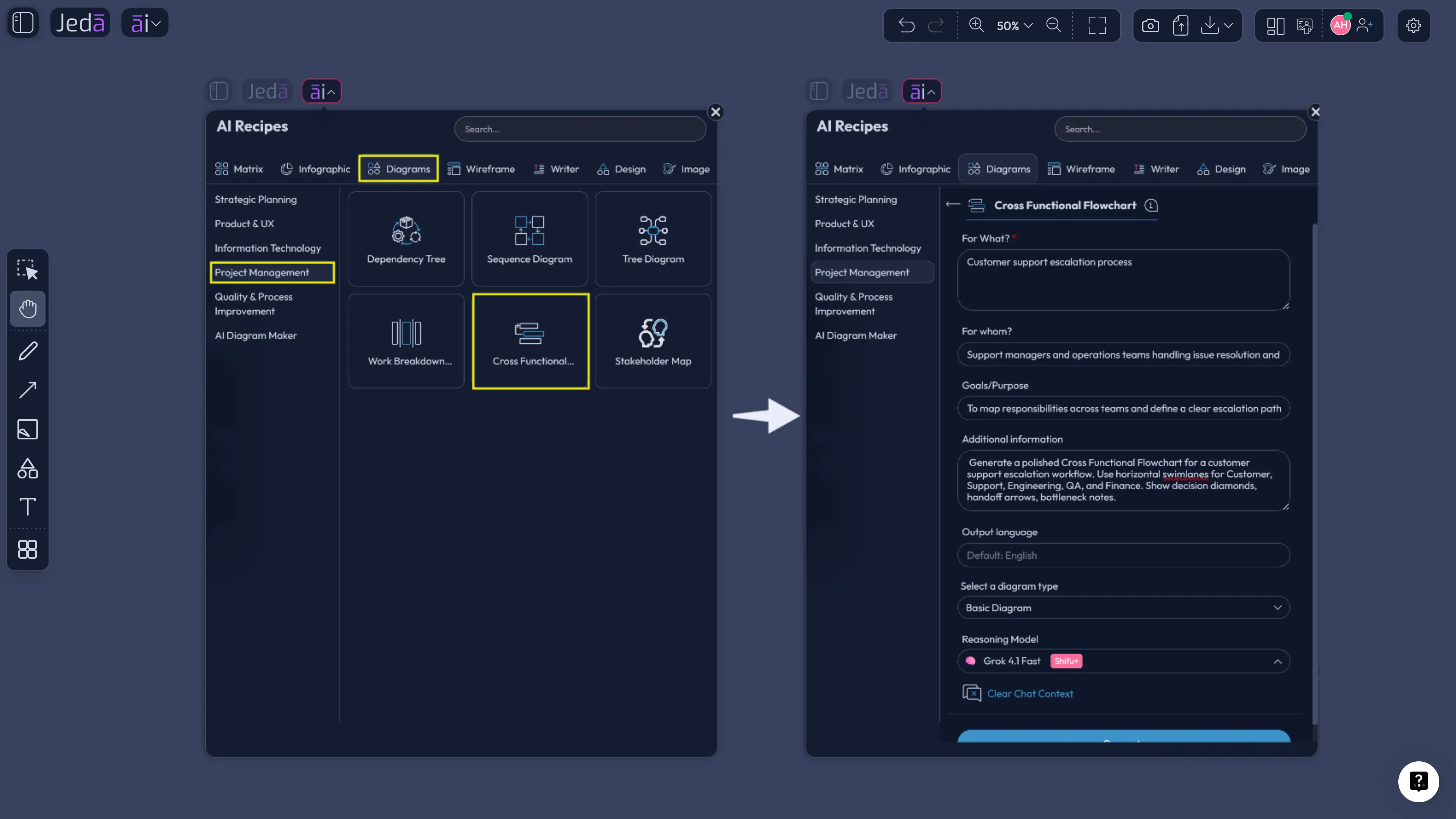Screen dimensions: 1456x819
Task: Select Product & UX in flowchart form panel
Action: click(844, 224)
